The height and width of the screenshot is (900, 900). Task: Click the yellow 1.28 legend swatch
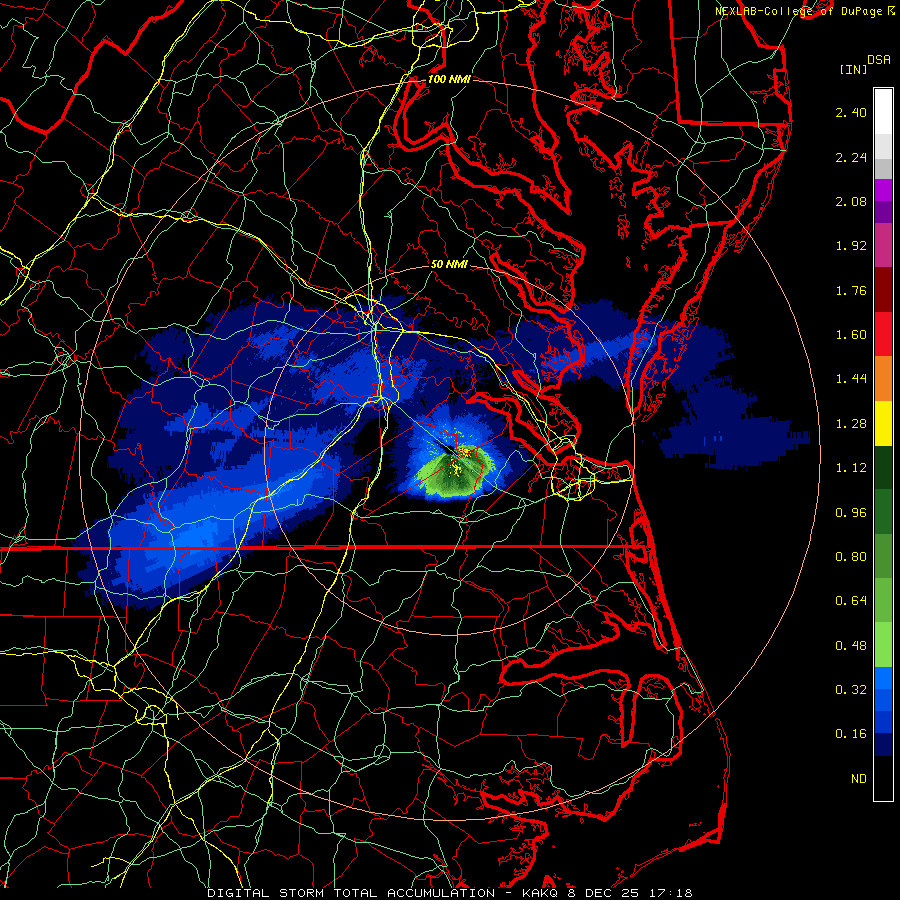883,423
